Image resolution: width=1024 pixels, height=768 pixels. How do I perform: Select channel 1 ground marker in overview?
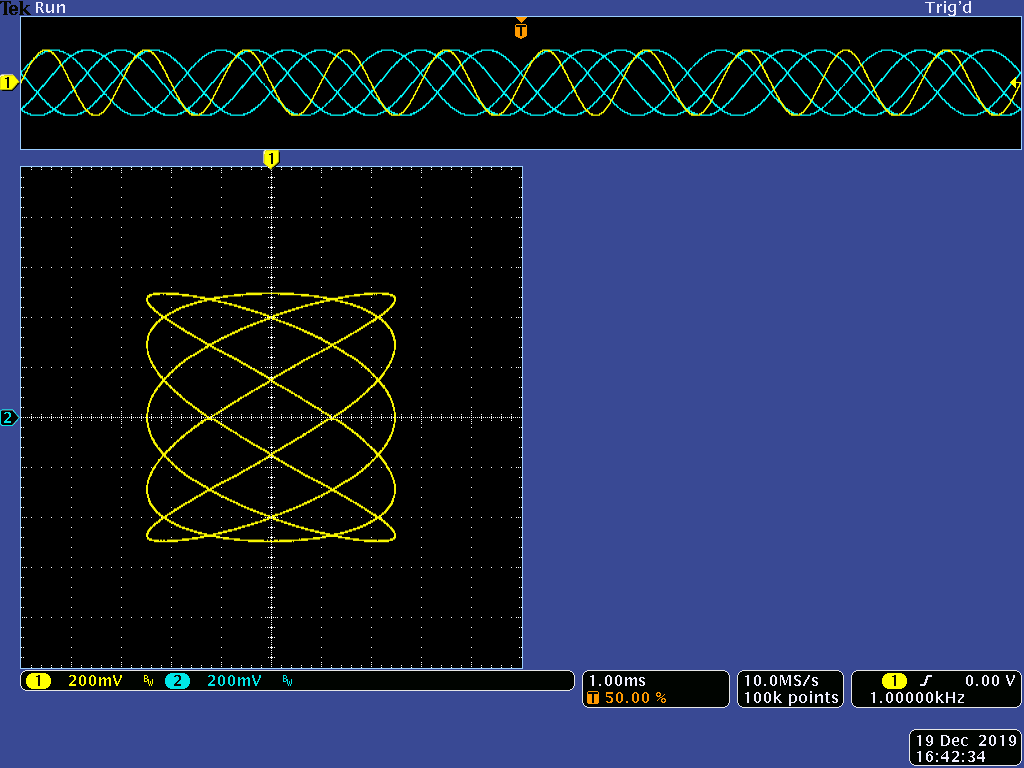coord(8,83)
